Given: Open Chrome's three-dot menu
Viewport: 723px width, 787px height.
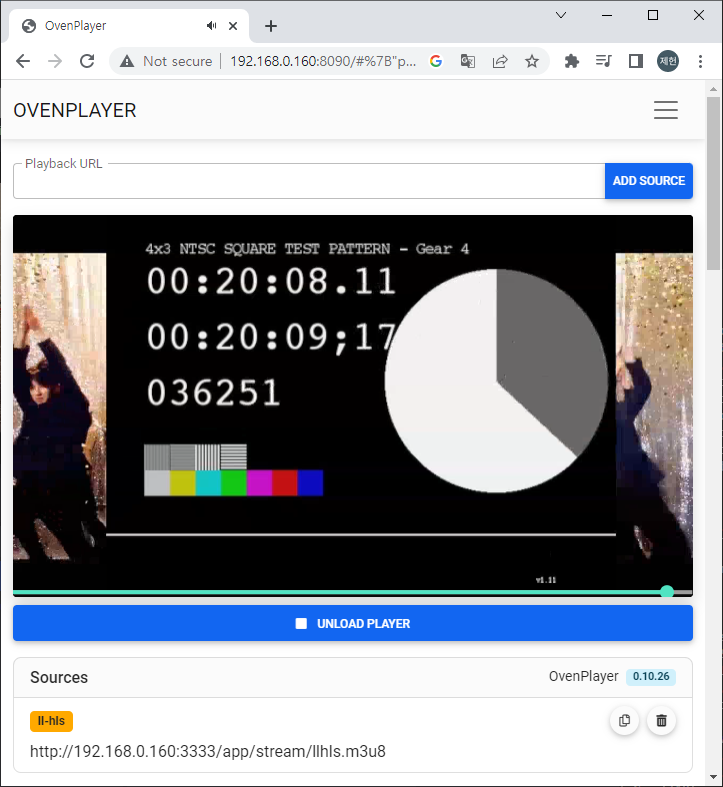Looking at the screenshot, I should click(x=701, y=61).
